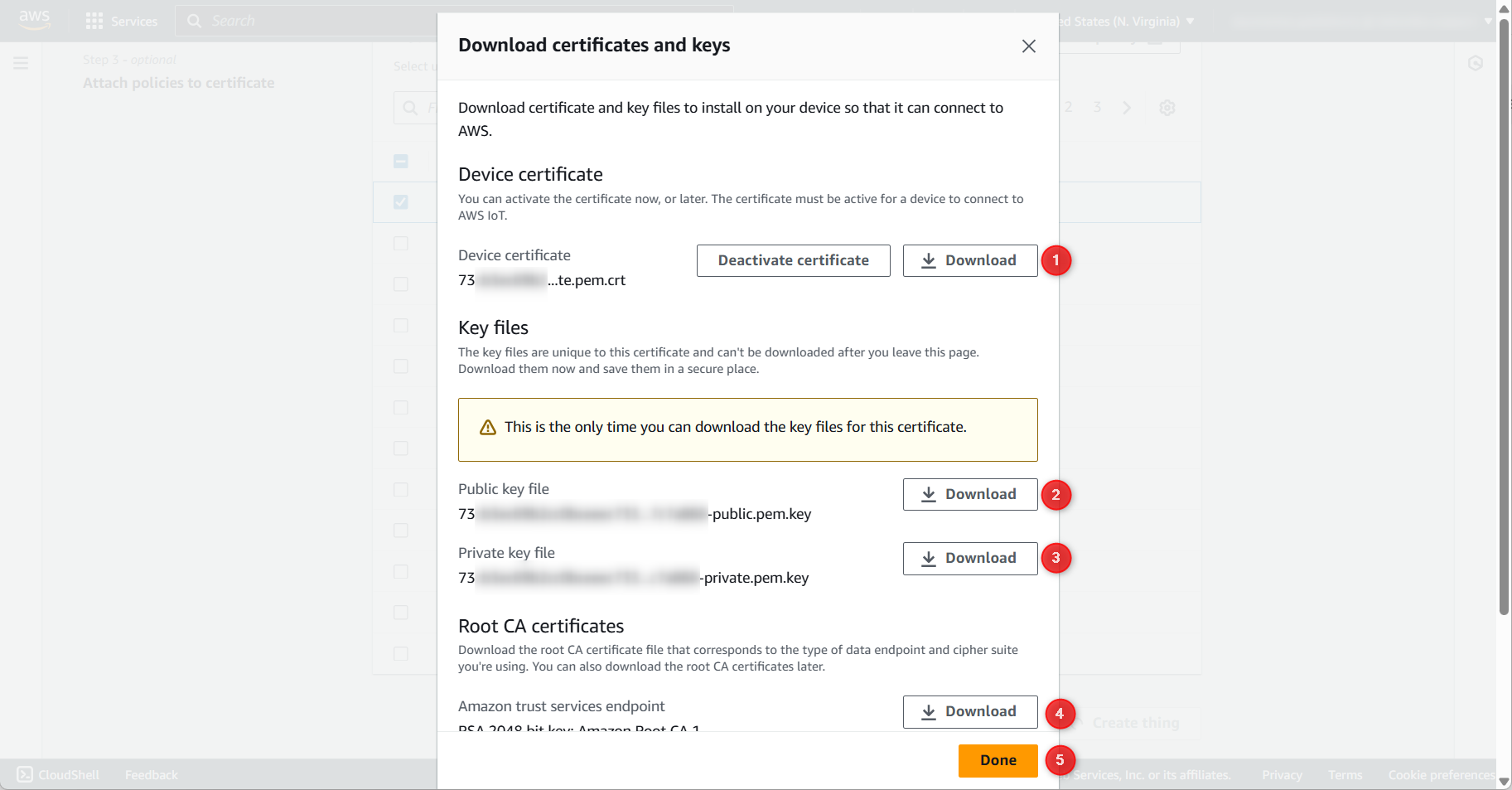Open the table preferences gear icon
The height and width of the screenshot is (790, 1512).
point(1167,108)
